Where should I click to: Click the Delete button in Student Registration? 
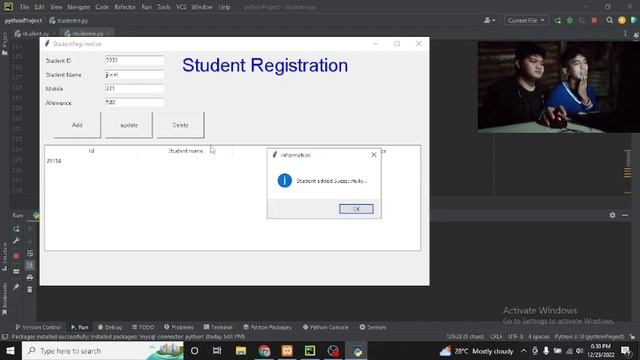[180, 125]
